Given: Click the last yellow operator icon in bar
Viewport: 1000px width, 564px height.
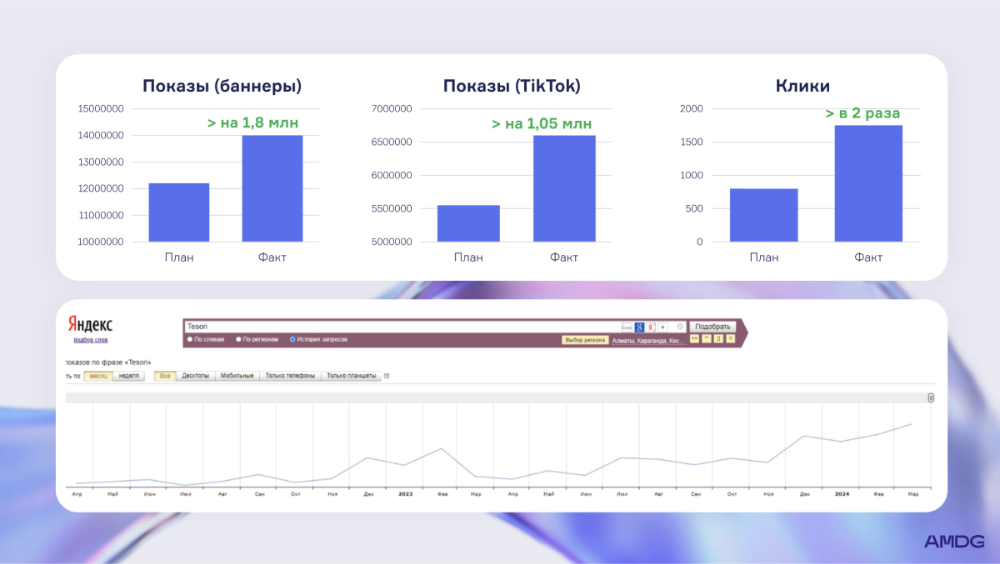Looking at the screenshot, I should click(x=730, y=339).
